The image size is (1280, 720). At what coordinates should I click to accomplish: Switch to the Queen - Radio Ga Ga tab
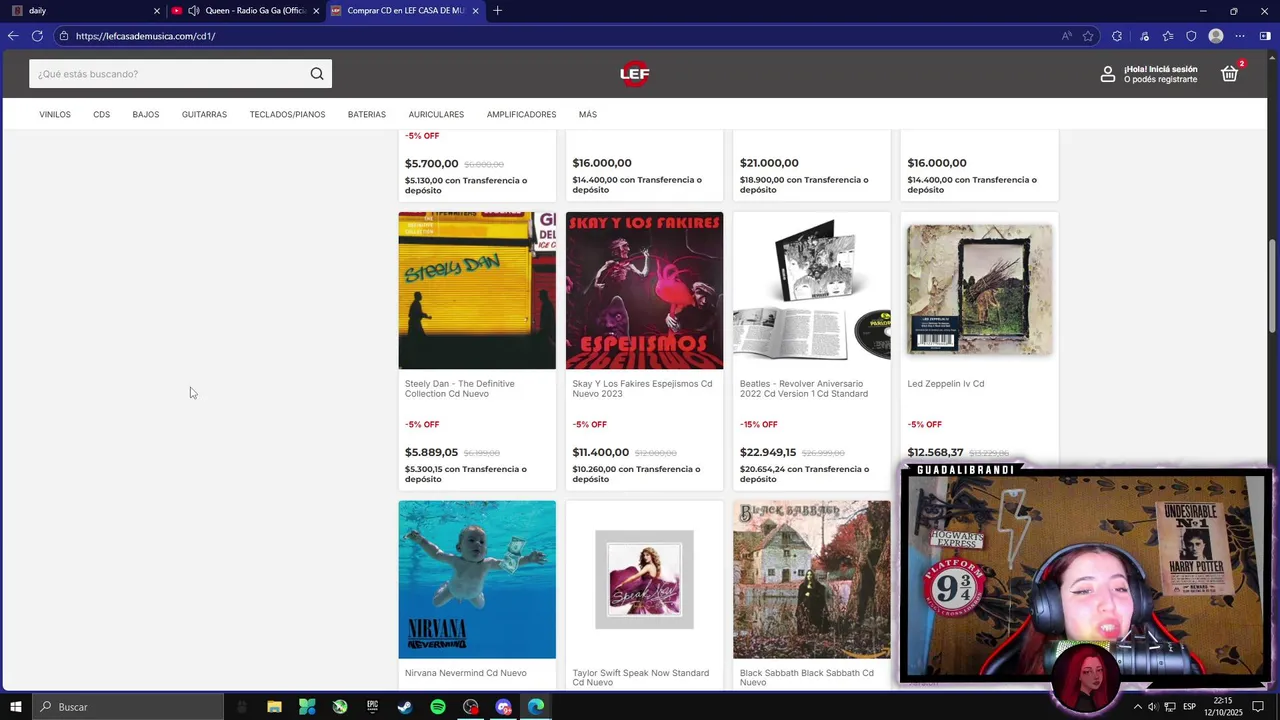point(246,11)
